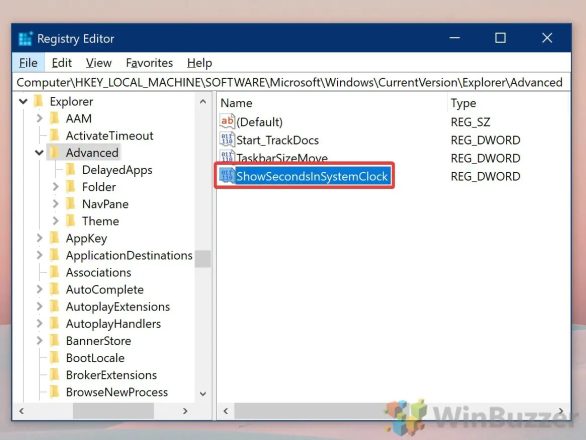The height and width of the screenshot is (440, 586).
Task: Collapse the Advanced key
Action: (39, 153)
